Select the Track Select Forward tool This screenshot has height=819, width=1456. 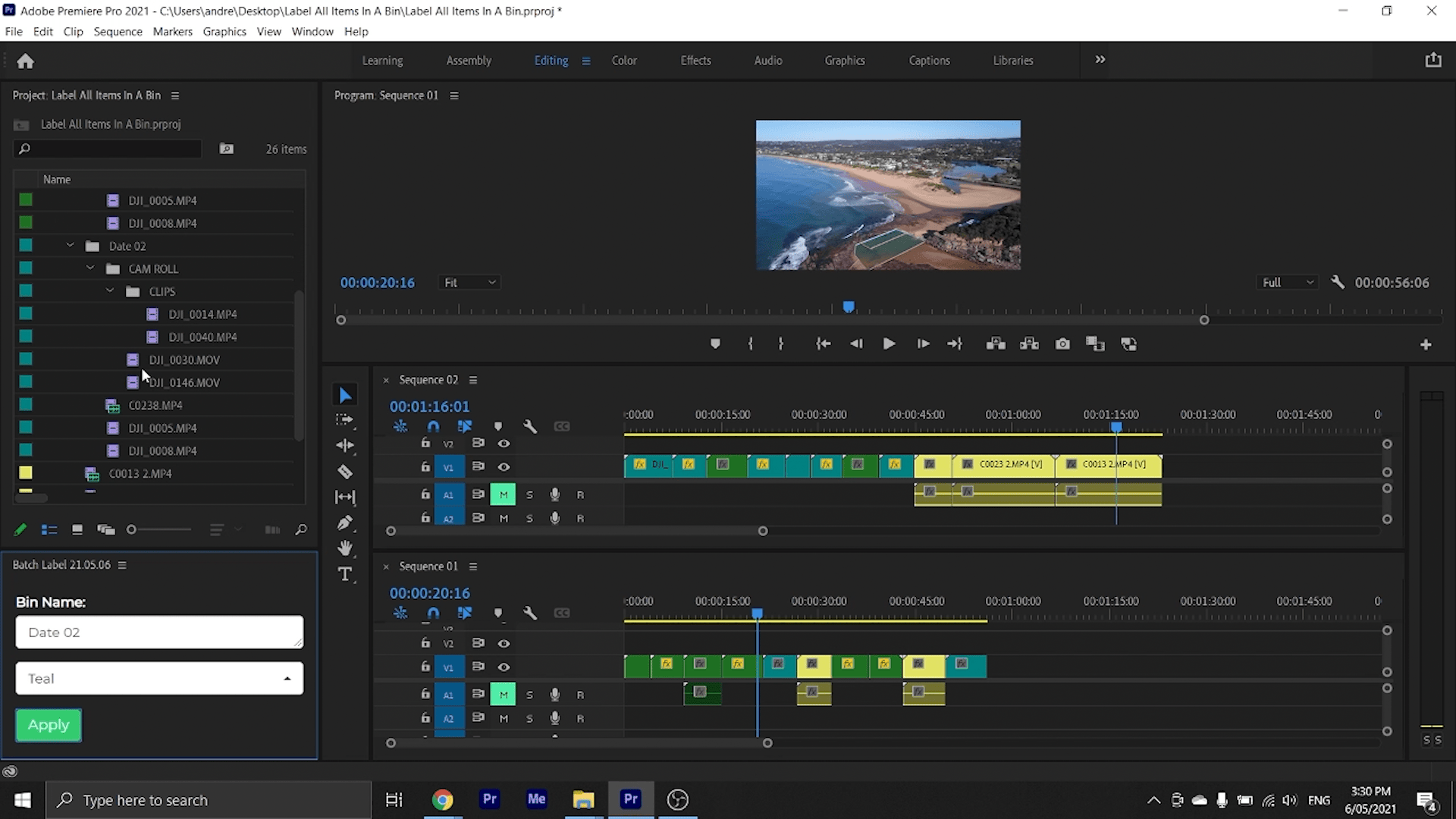point(345,419)
